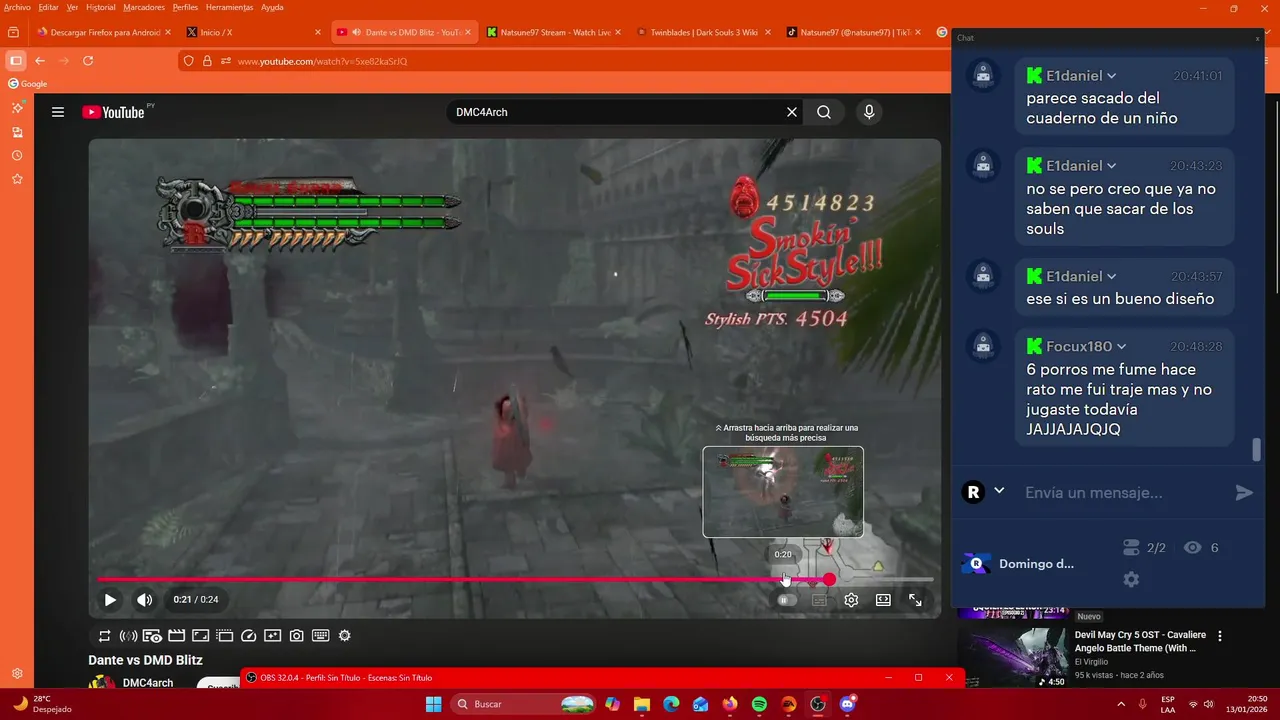Open the options menu for the Cavaliere Angelo video
1280x720 pixels.
(1219, 635)
